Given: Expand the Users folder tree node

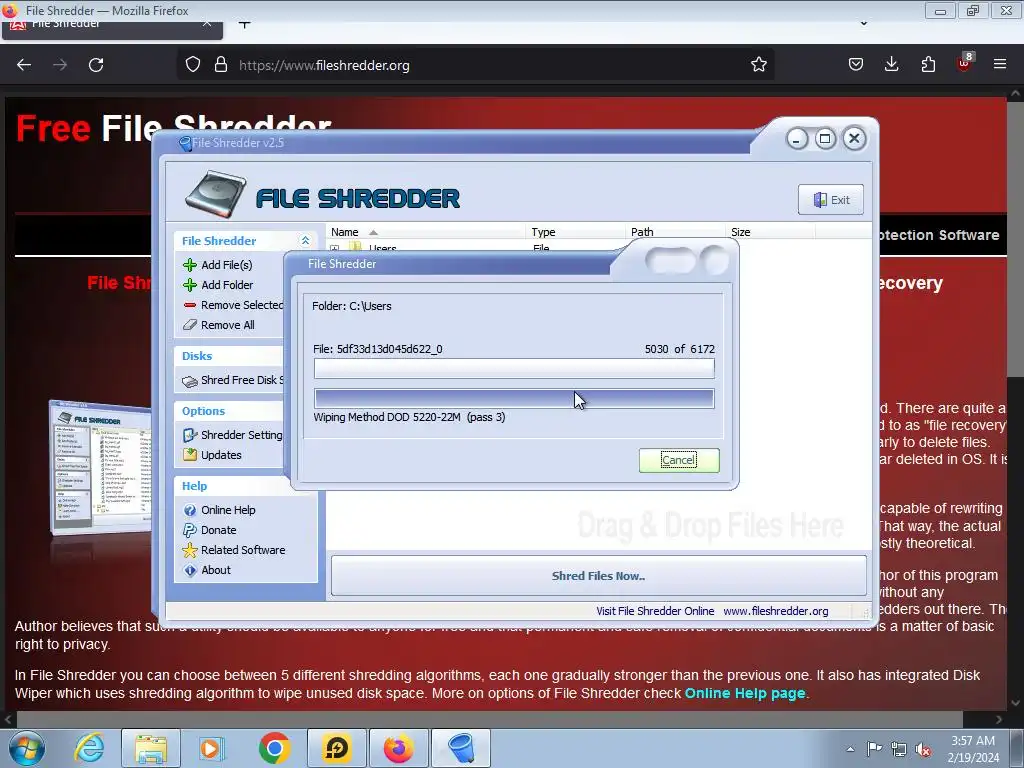Looking at the screenshot, I should click(335, 248).
